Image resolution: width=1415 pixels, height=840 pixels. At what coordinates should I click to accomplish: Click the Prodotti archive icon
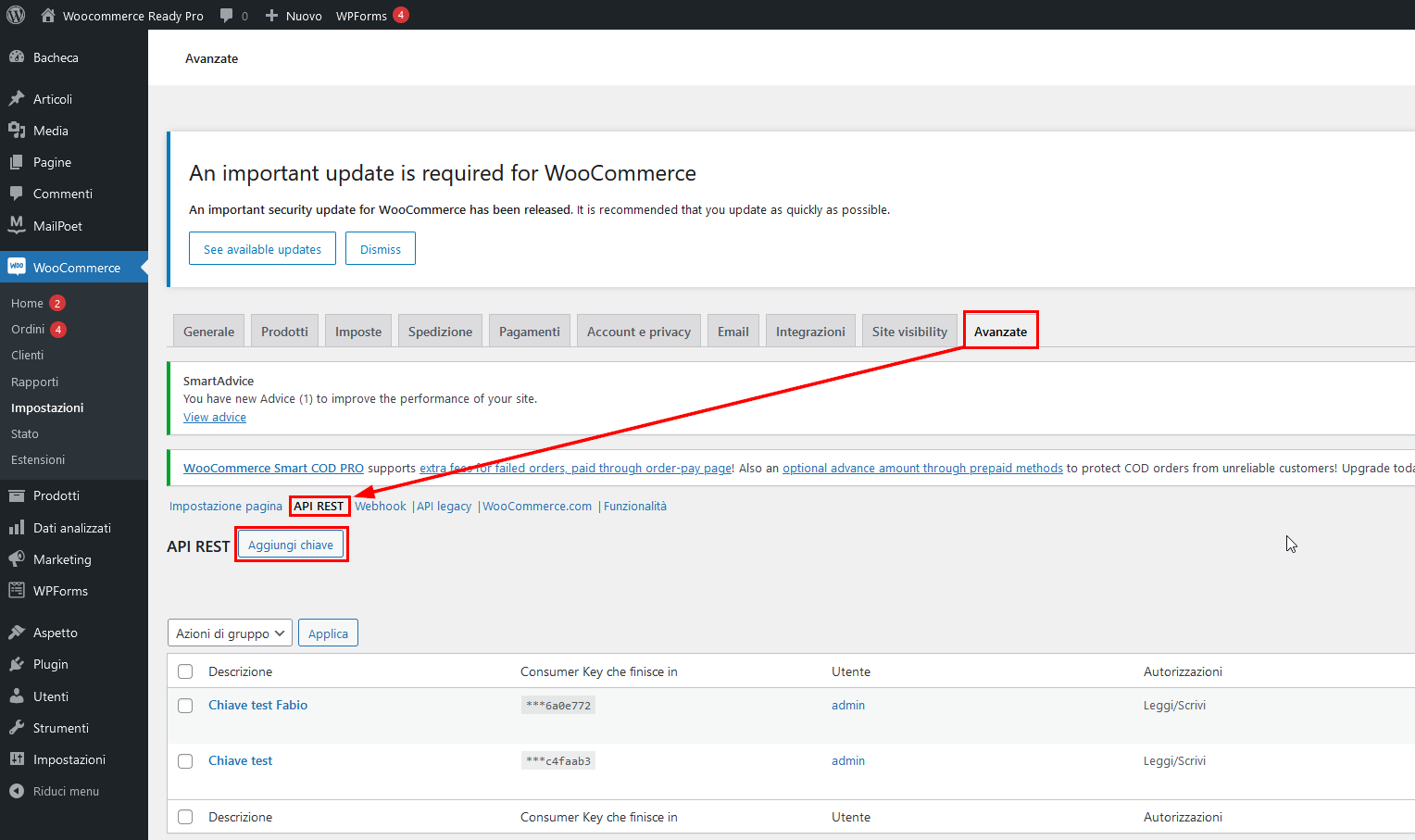pos(17,495)
